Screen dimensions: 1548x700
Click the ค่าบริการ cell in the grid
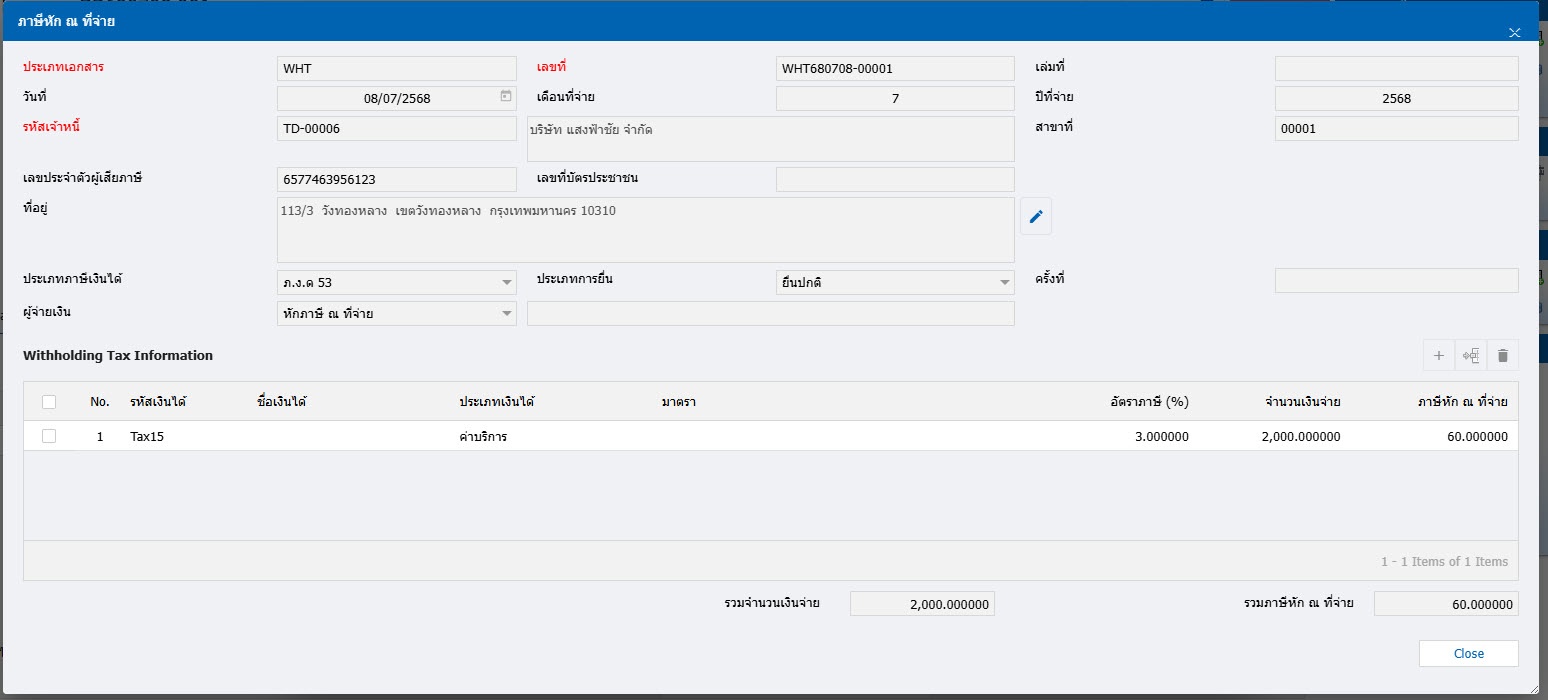pos(483,437)
